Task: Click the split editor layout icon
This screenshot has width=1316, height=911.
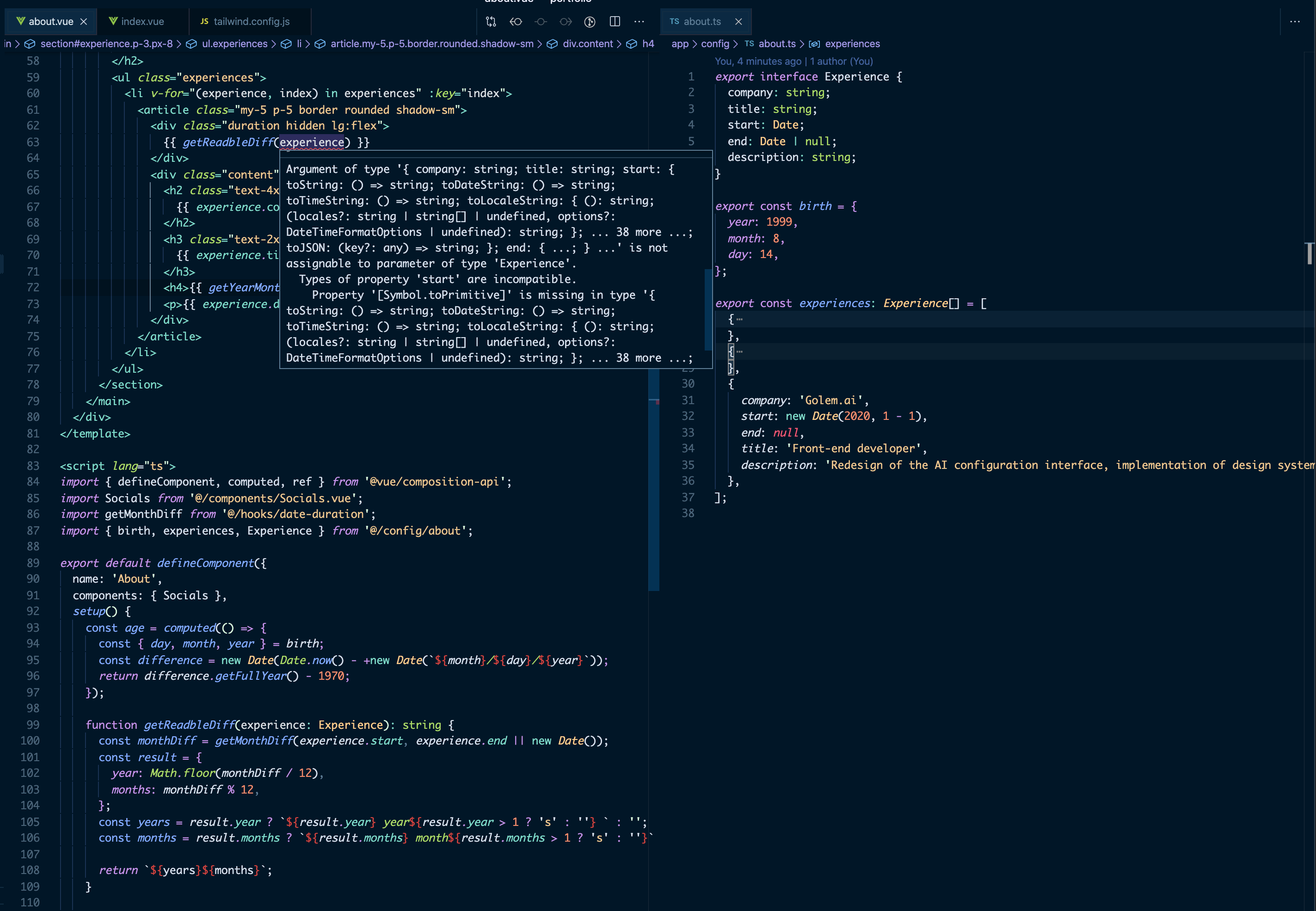Action: pyautogui.click(x=615, y=21)
